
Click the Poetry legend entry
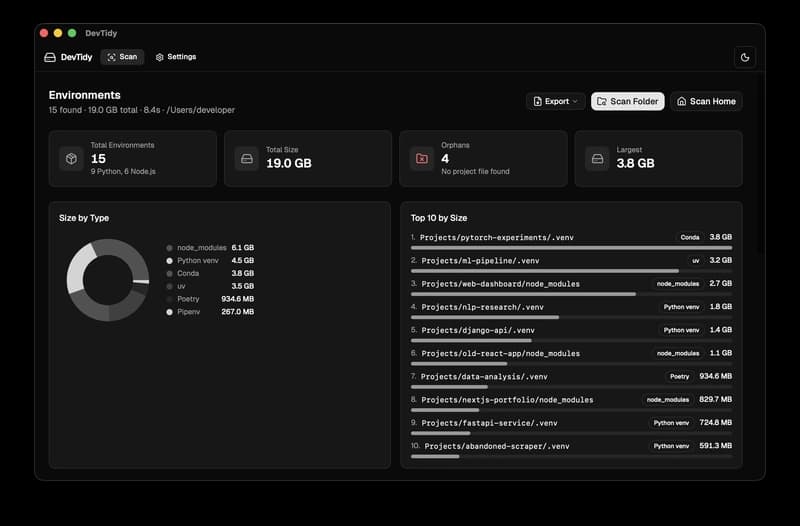click(210, 299)
